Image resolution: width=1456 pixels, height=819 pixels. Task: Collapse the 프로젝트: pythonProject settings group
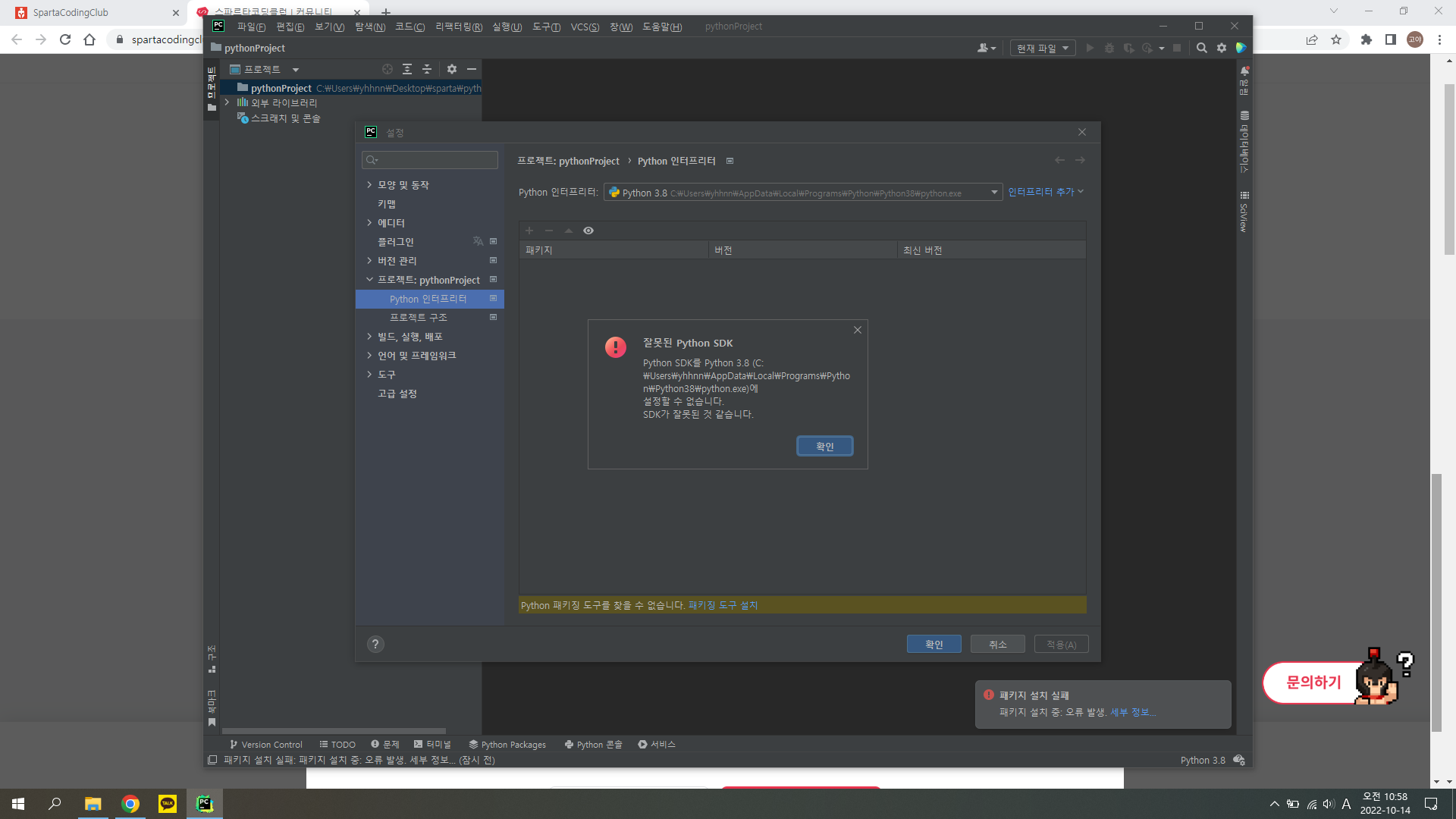click(x=369, y=280)
